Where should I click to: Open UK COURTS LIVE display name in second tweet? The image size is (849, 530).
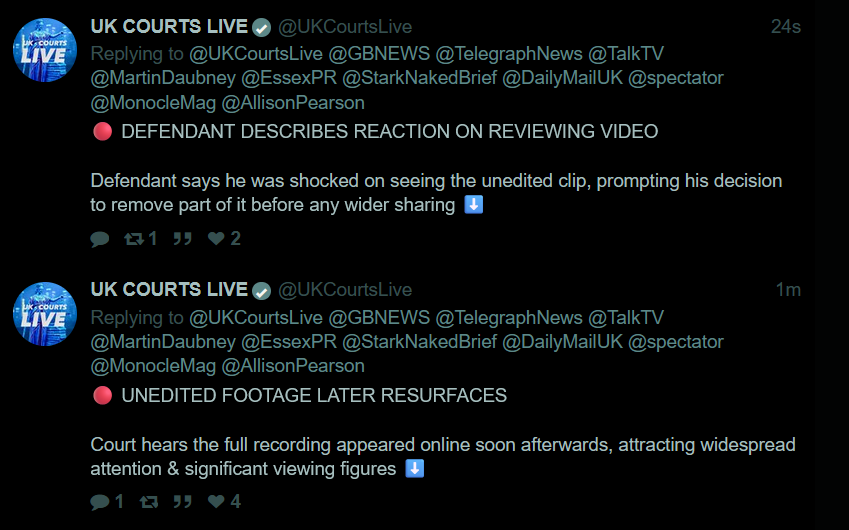169,290
